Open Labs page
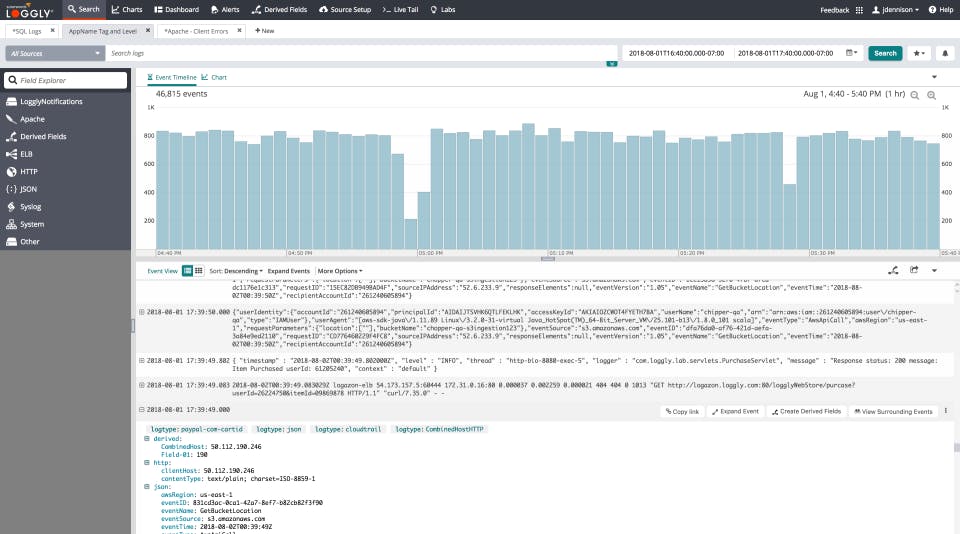Image resolution: width=960 pixels, height=534 pixels. 443,9
